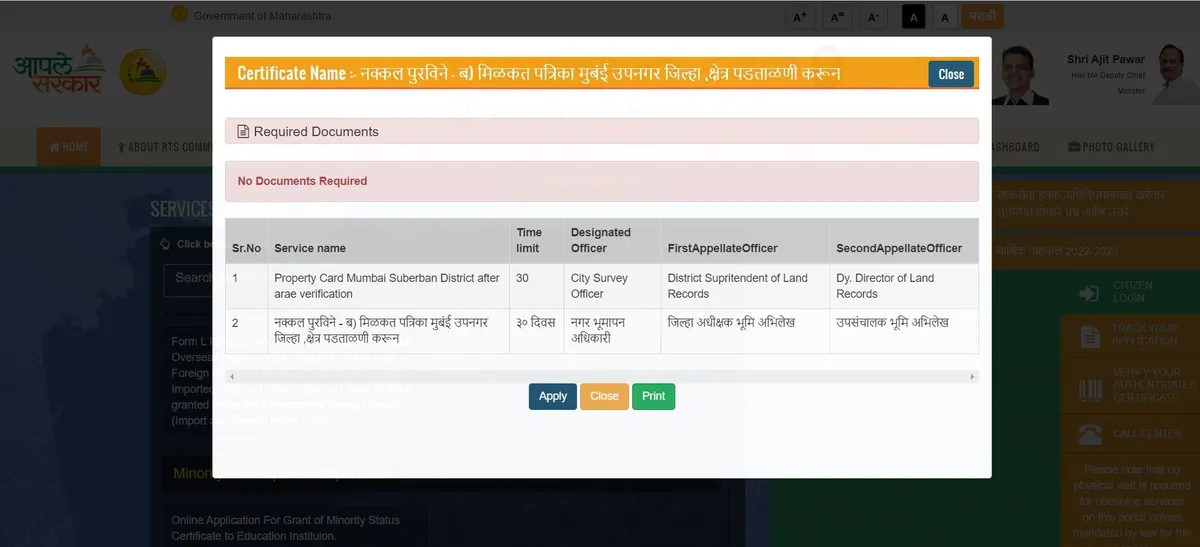Click the Aaple Sarkar logo
This screenshot has width=1200, height=547.
click(58, 72)
